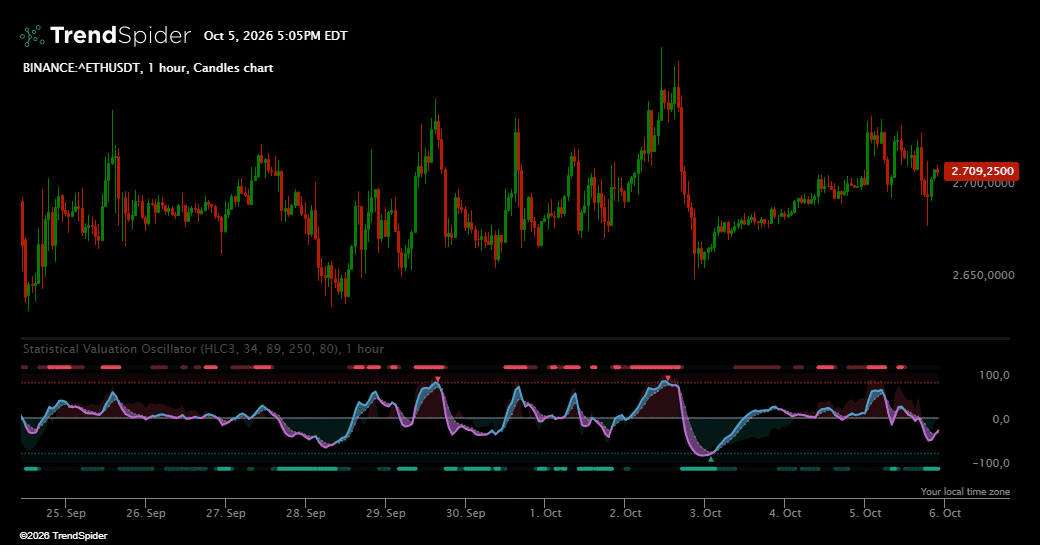Click the TrendSpider brand name text
1040x545 pixels.
point(120,35)
